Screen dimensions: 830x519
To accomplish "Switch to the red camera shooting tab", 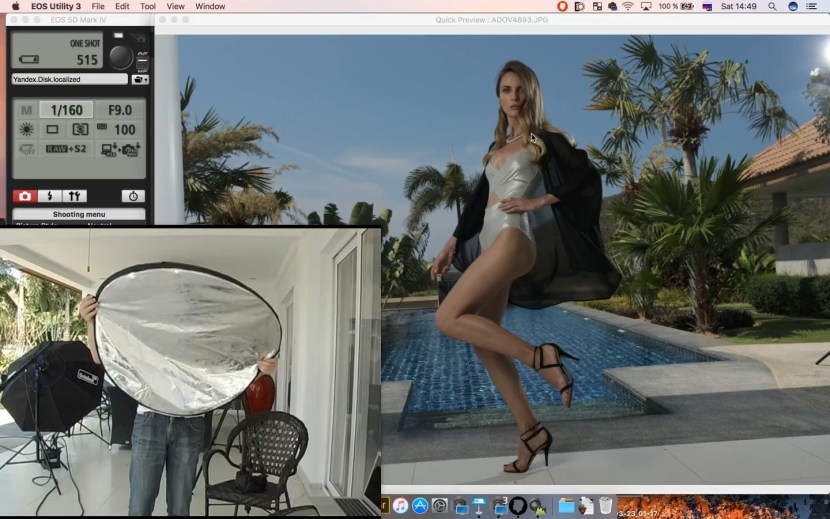I will tap(24, 196).
